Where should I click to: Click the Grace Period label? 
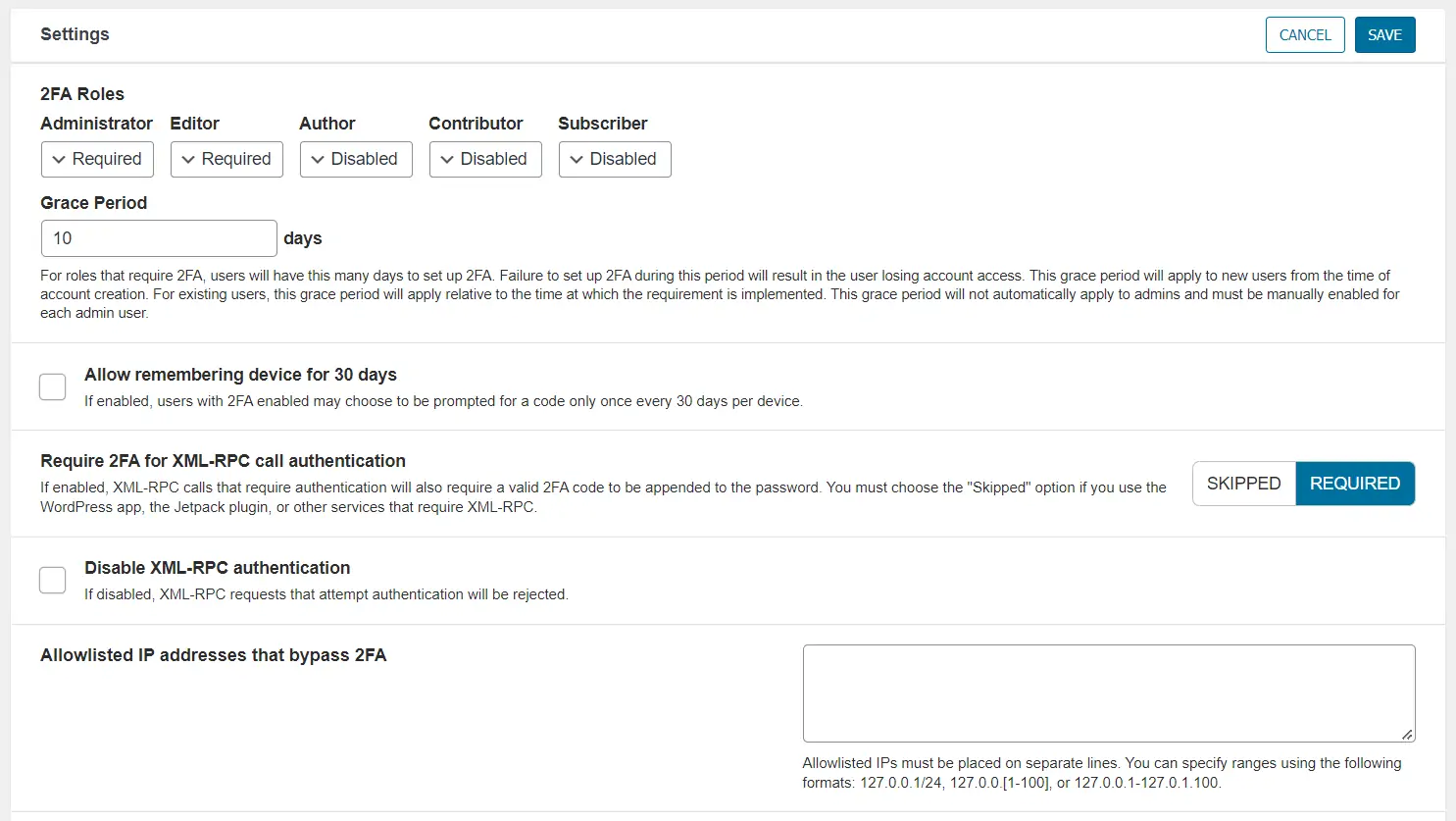tap(93, 203)
